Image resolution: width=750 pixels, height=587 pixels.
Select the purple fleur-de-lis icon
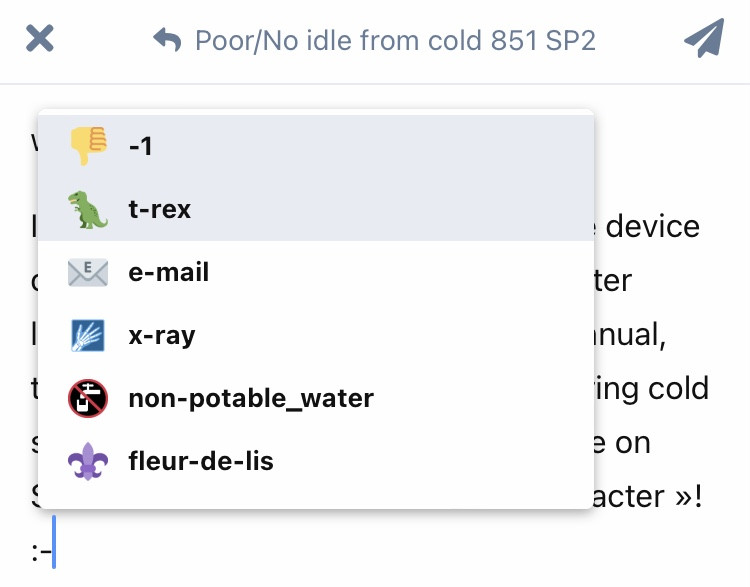coord(88,461)
